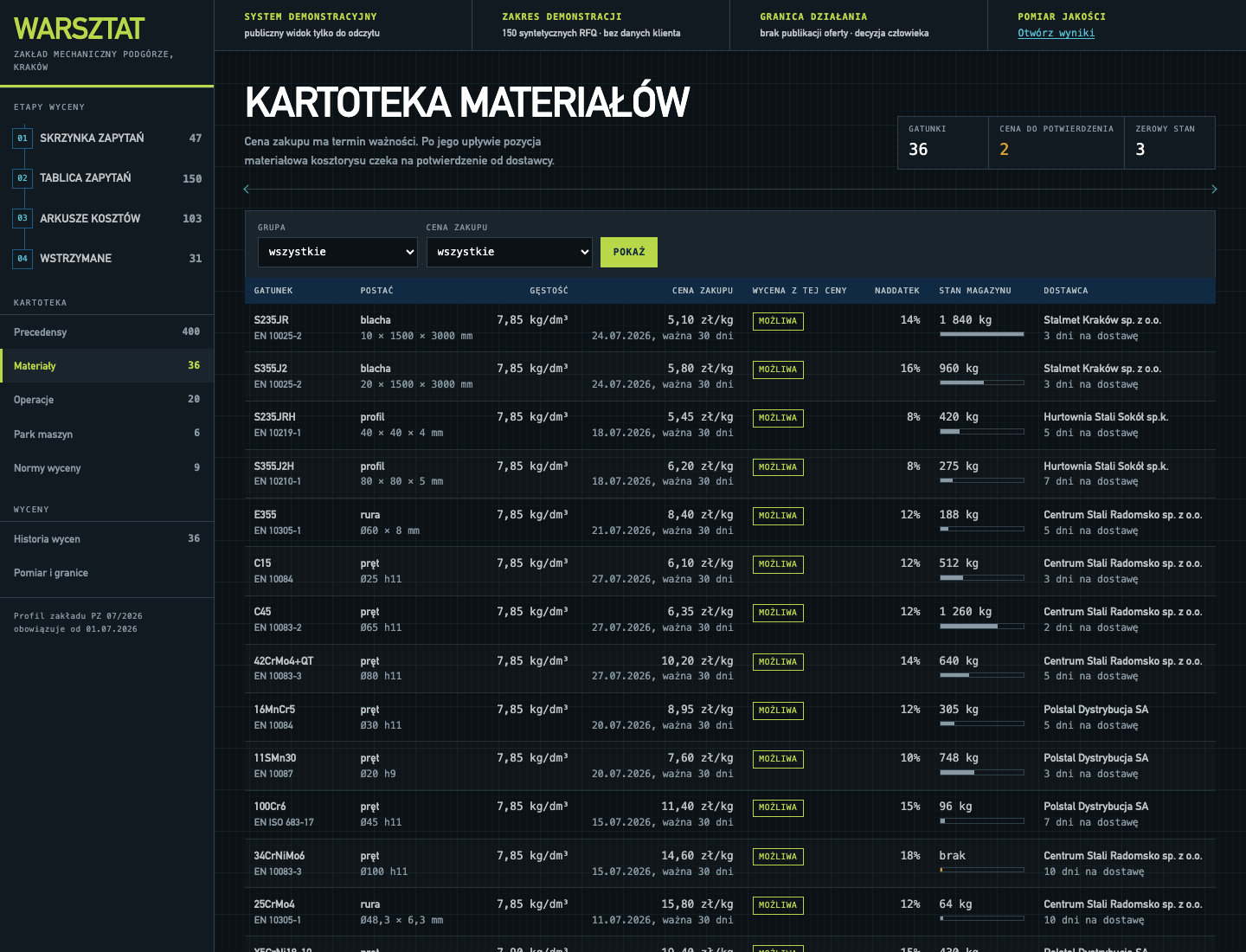Click the right arrow of the divider line

[x=1214, y=189]
